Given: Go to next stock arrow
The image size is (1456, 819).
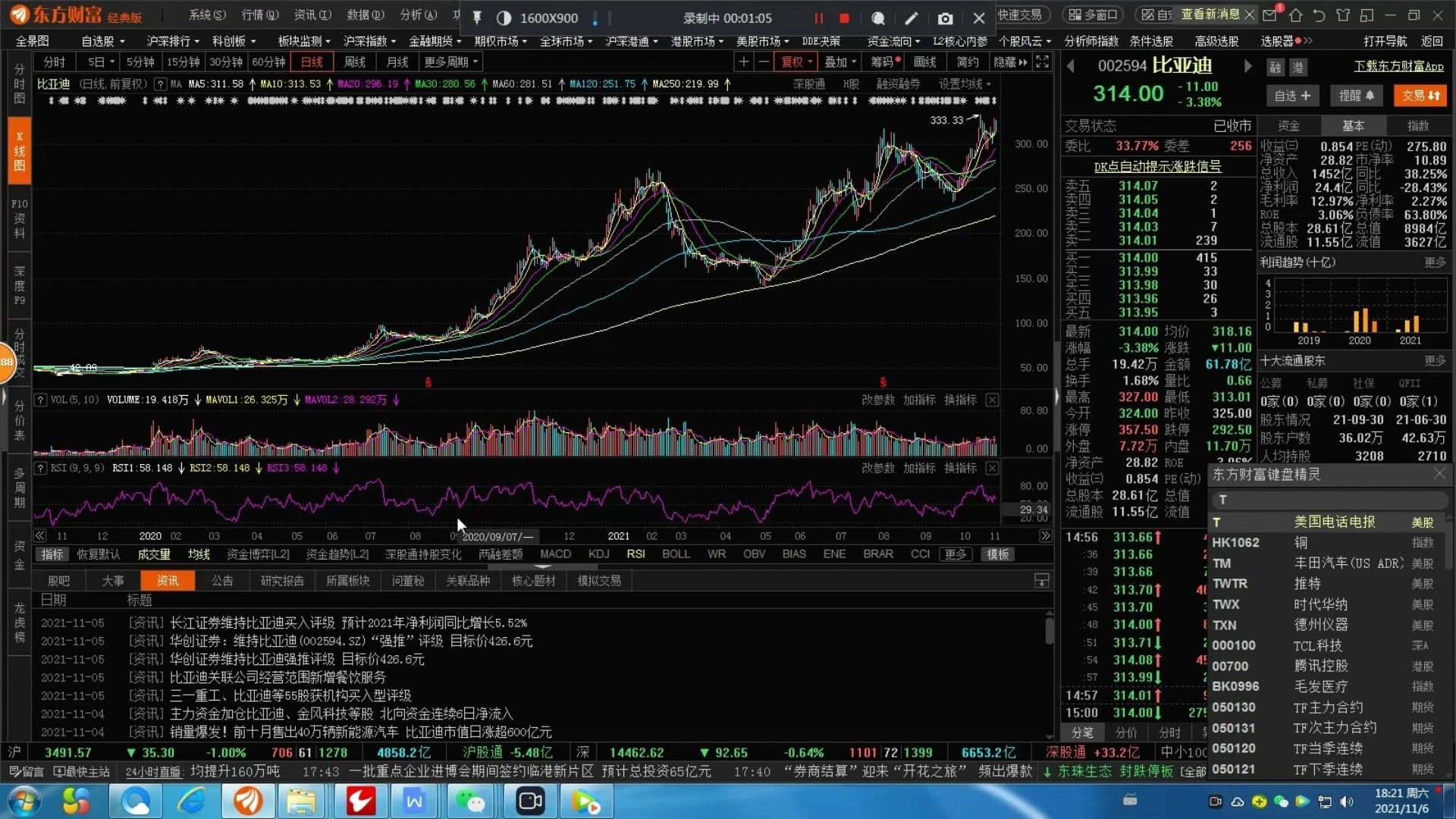Looking at the screenshot, I should [x=1247, y=67].
